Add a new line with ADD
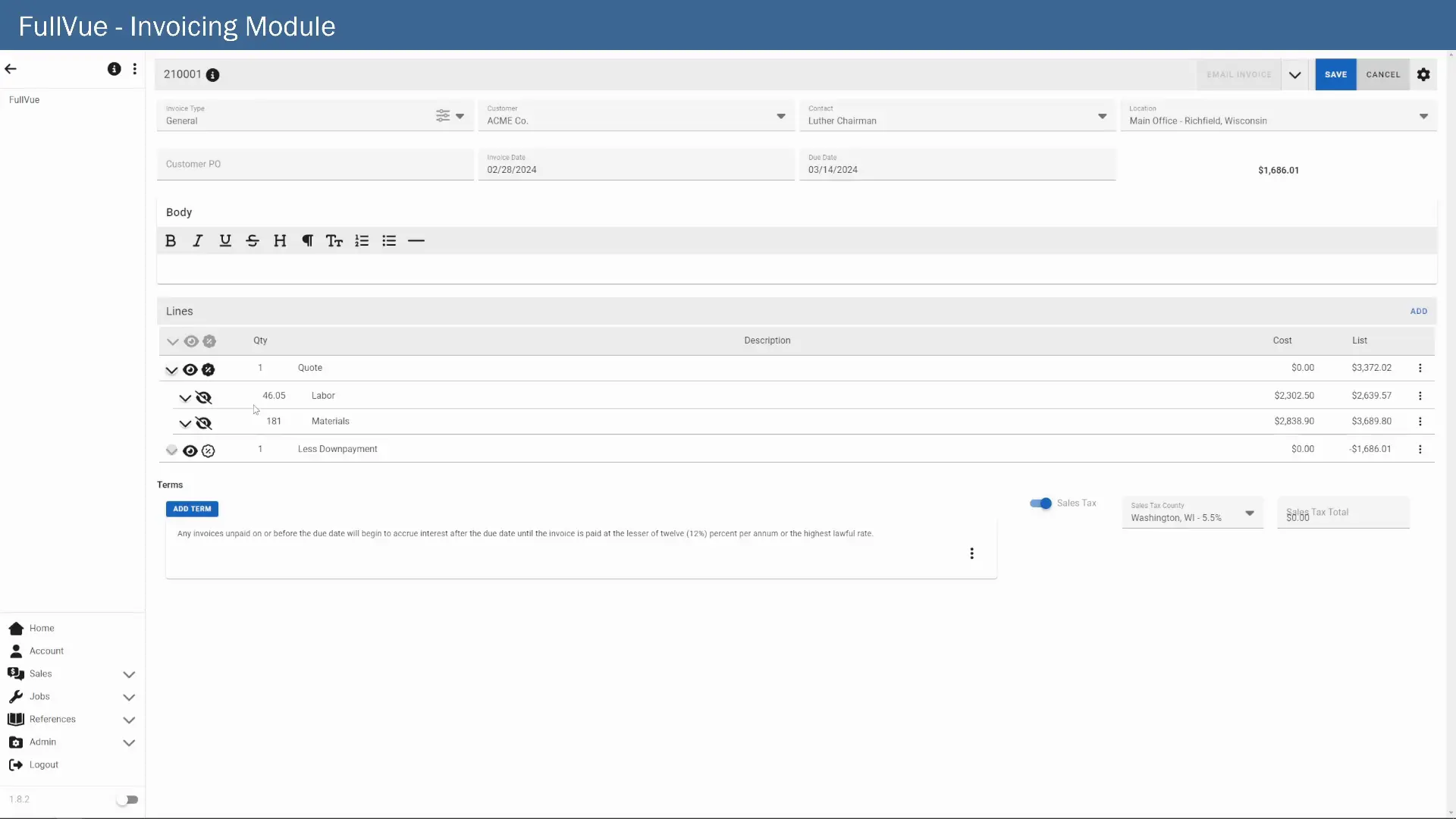Screen dimensions: 1456x819 [x=1418, y=312]
